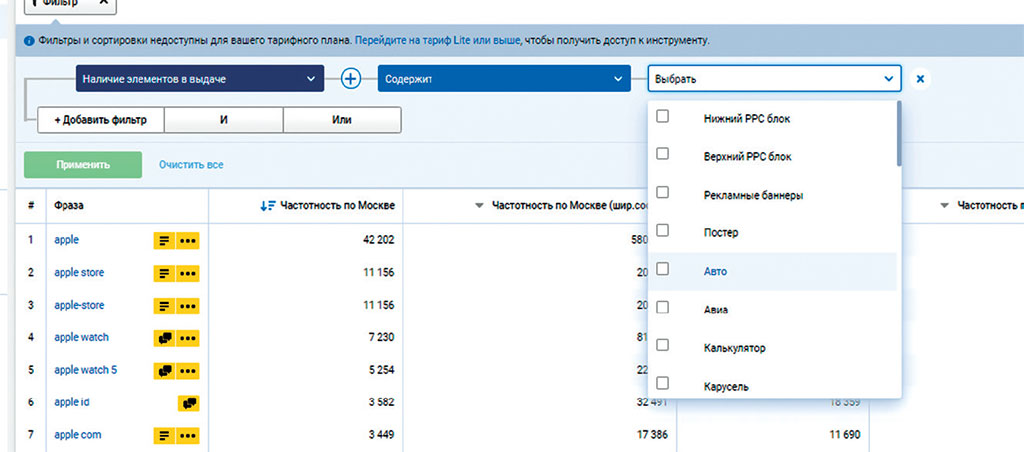The width and height of the screenshot is (1024, 452).
Task: Click the info icon in the notice bar
Action: click(29, 40)
